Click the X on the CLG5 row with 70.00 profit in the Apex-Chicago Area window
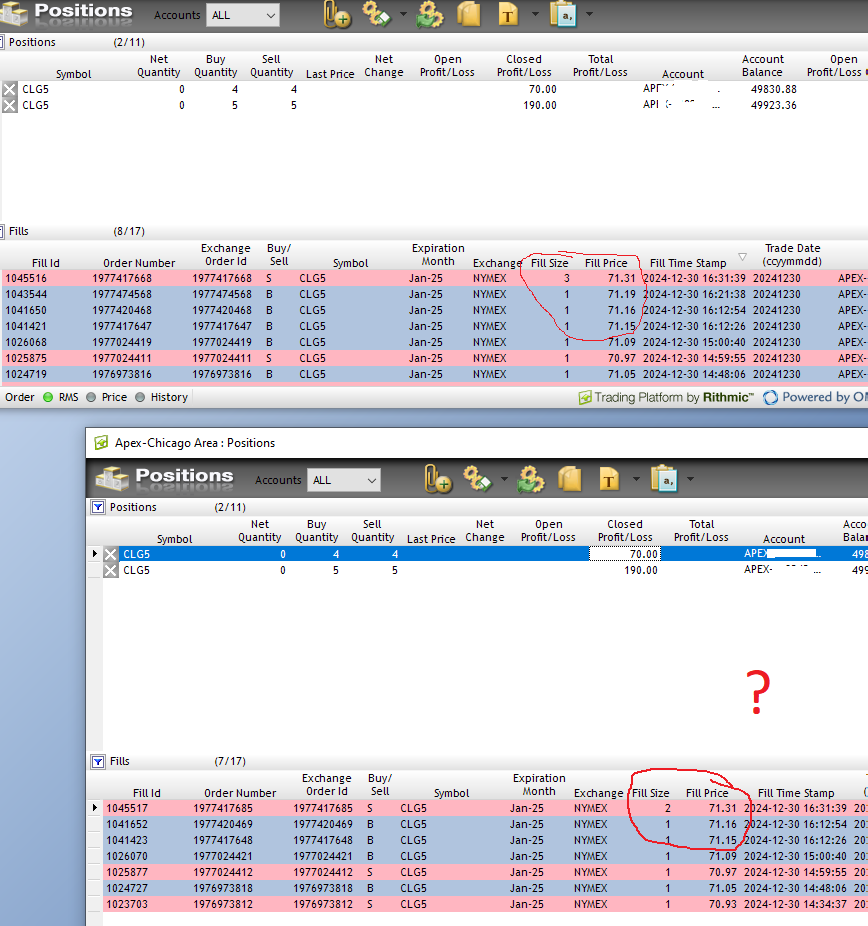 click(111, 554)
